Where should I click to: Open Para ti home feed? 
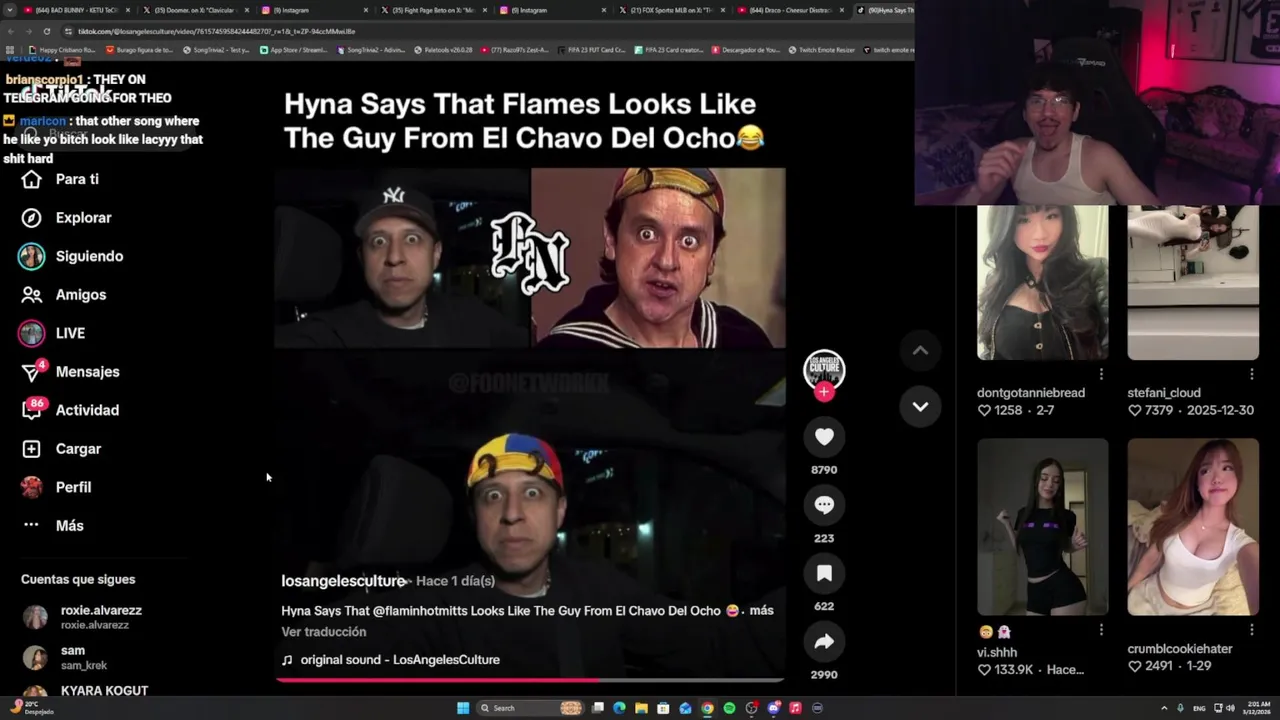point(60,179)
